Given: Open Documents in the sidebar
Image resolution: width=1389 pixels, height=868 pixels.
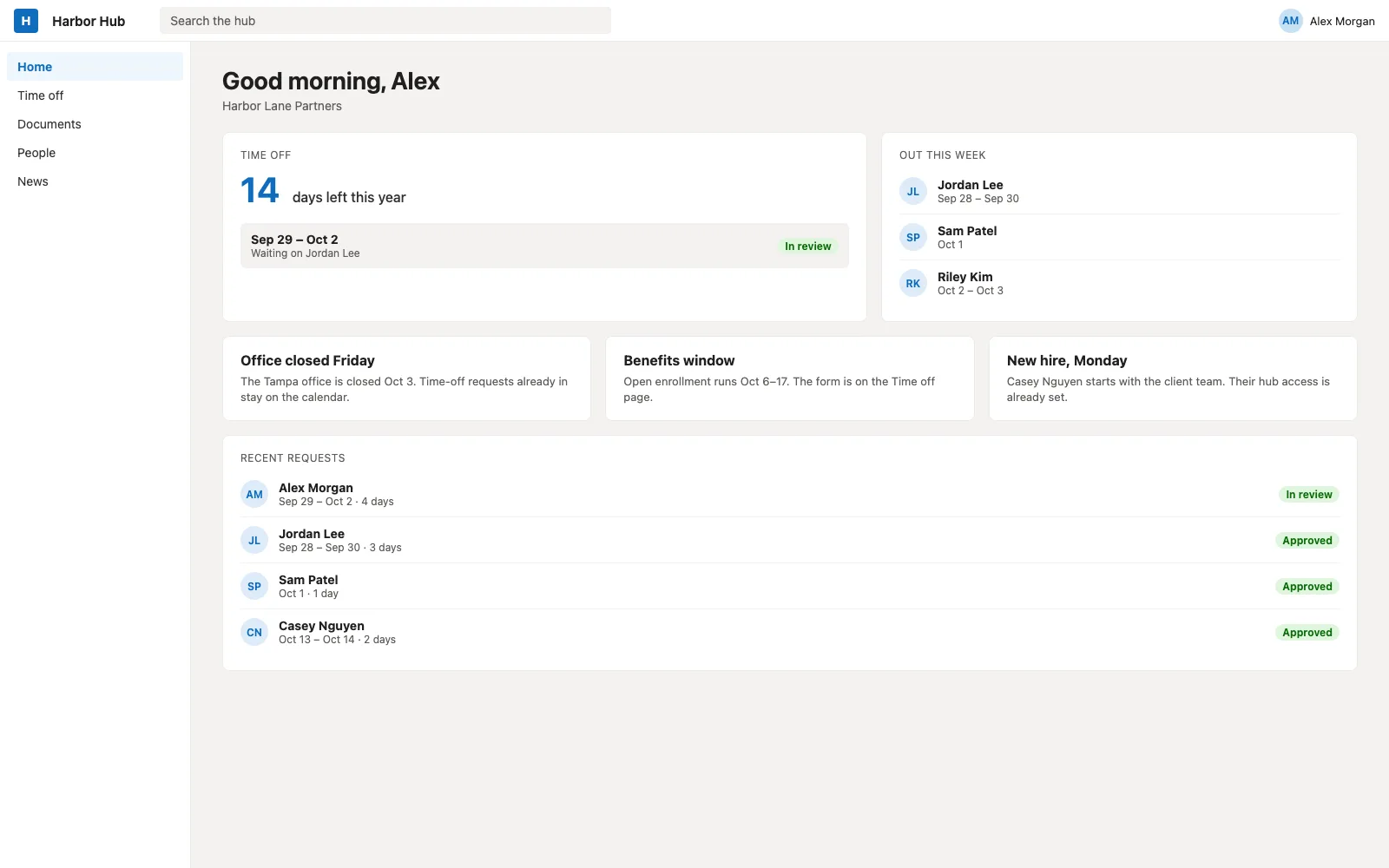Looking at the screenshot, I should (x=95, y=124).
